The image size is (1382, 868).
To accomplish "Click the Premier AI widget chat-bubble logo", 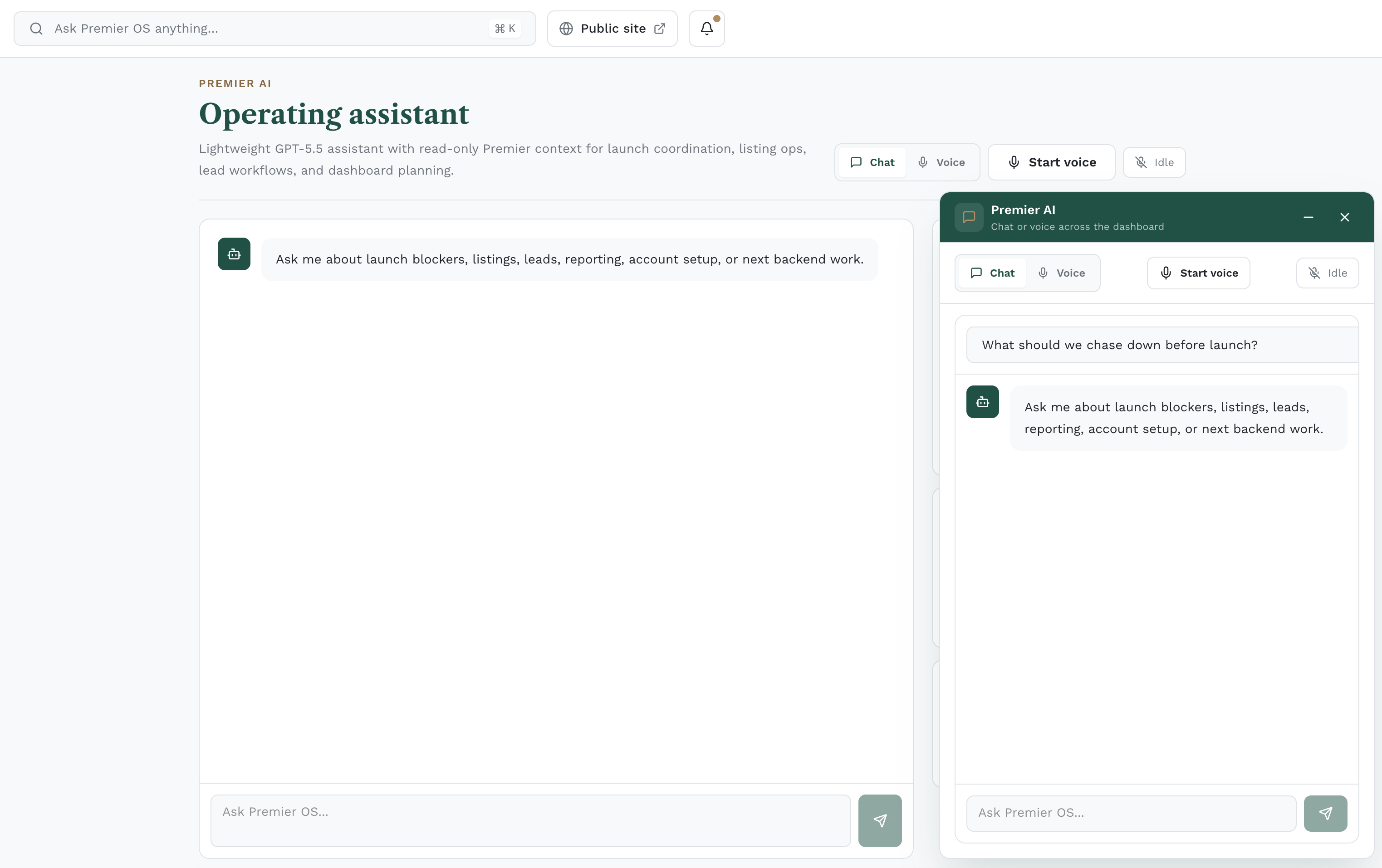I will pyautogui.click(x=969, y=217).
